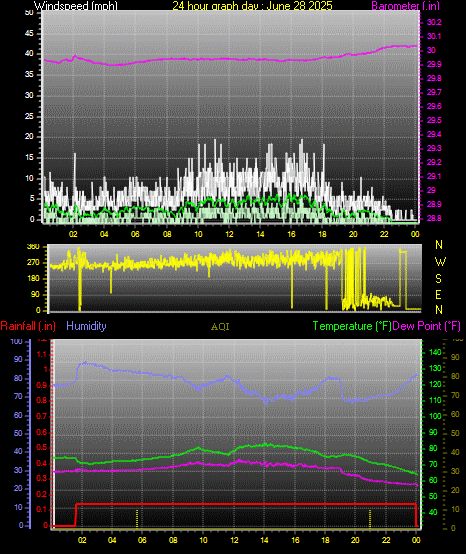Click '06' hour label under bottom graph
The height and width of the screenshot is (554, 466).
(142, 540)
